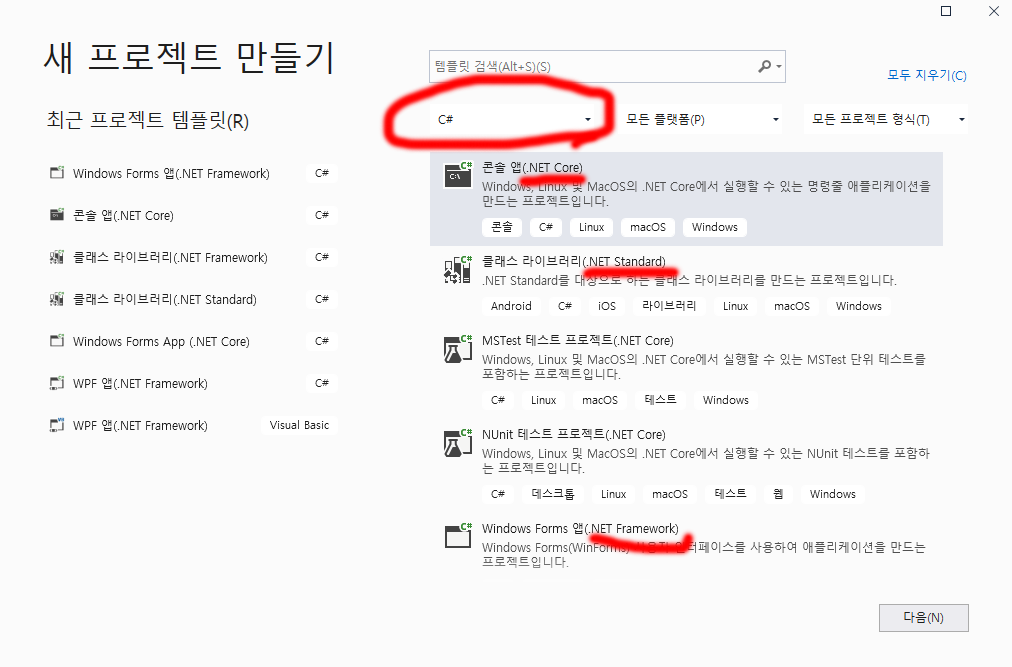Click the 데스크톱 tag under NUnit project
This screenshot has height=667, width=1012.
[x=552, y=494]
